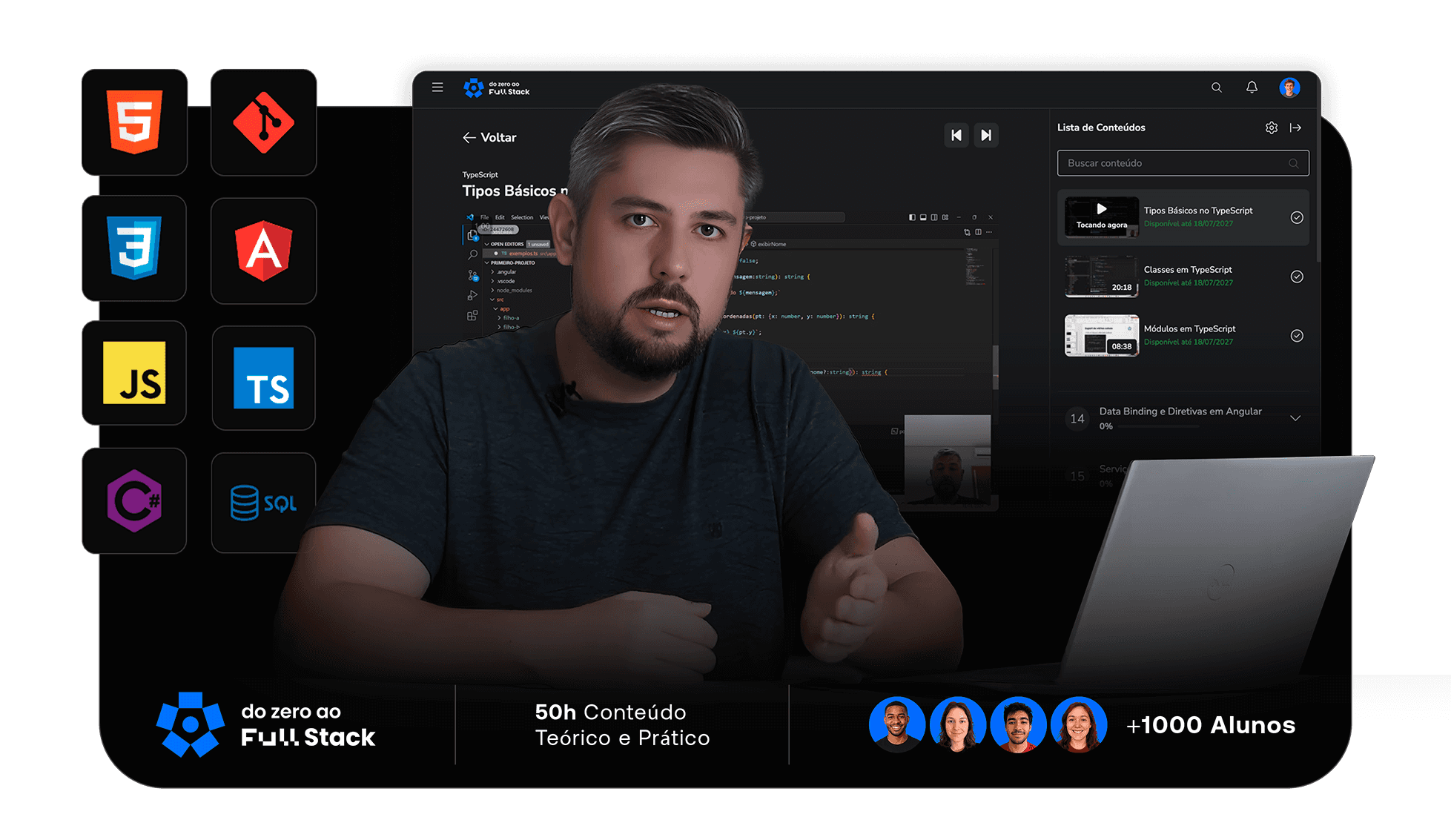Toggle Classes em TypeScript completion check
Screen dimensions: 1451x840
[x=1297, y=277]
